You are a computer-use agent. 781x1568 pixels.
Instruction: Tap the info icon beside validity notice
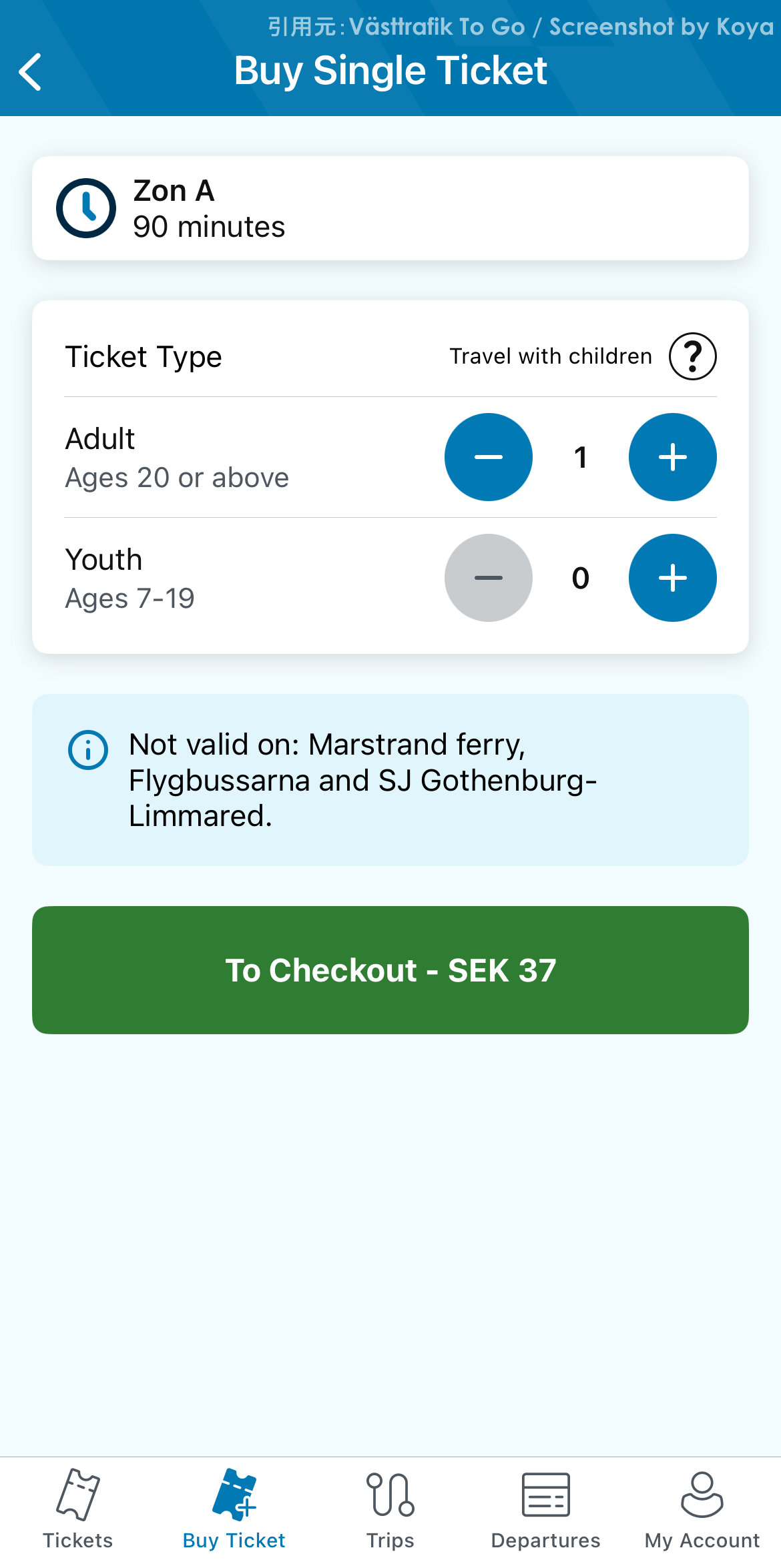[87, 751]
